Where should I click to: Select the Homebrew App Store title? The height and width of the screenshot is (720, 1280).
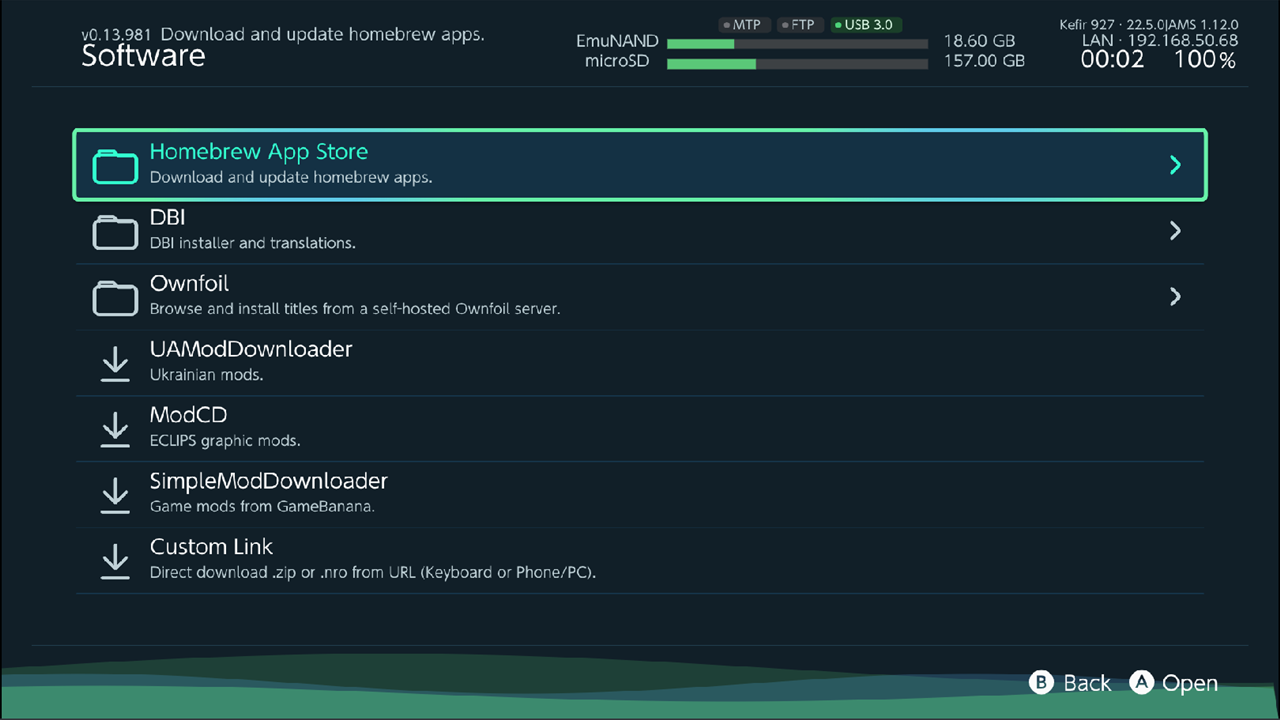259,152
